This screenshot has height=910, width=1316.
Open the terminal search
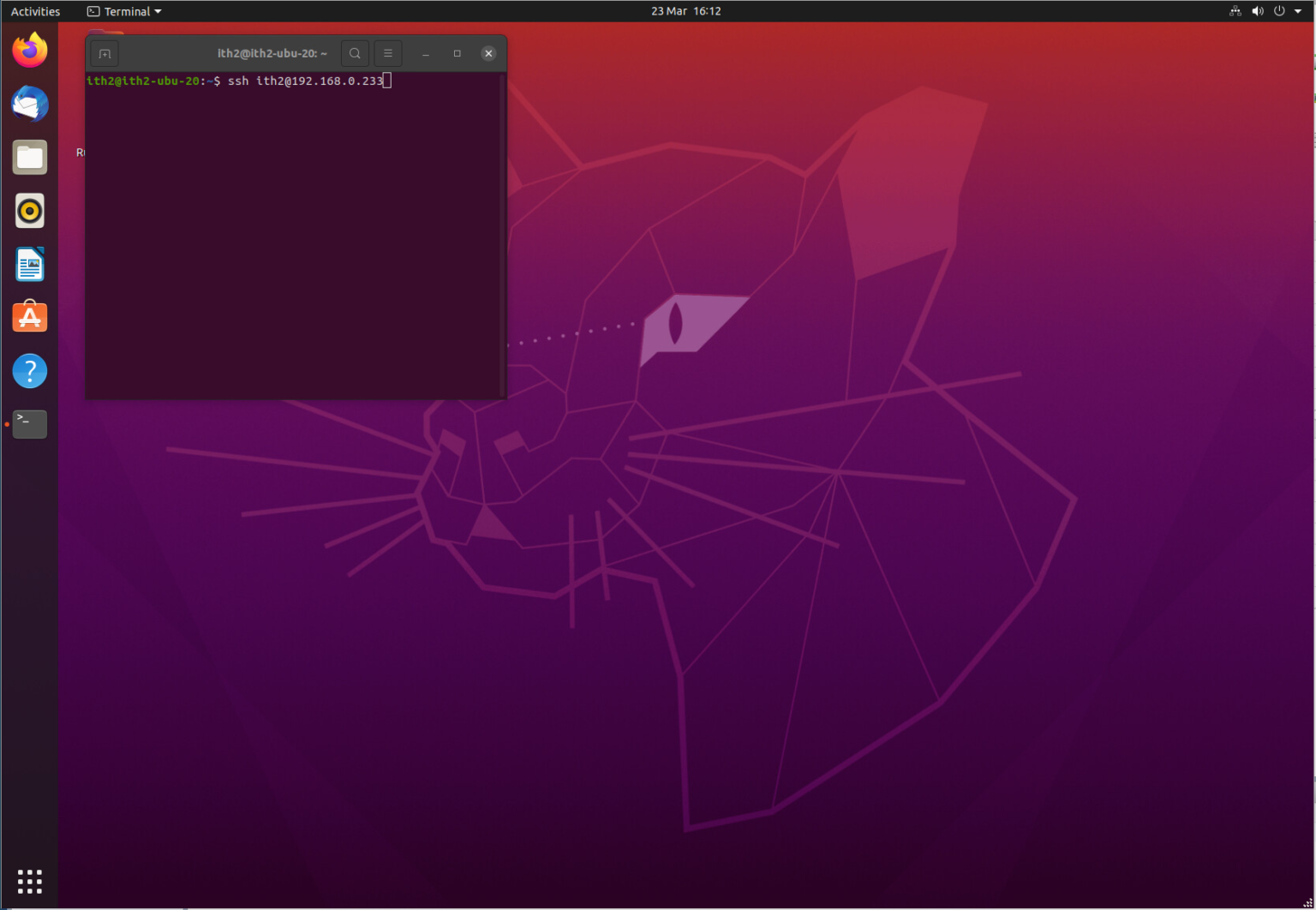[355, 53]
